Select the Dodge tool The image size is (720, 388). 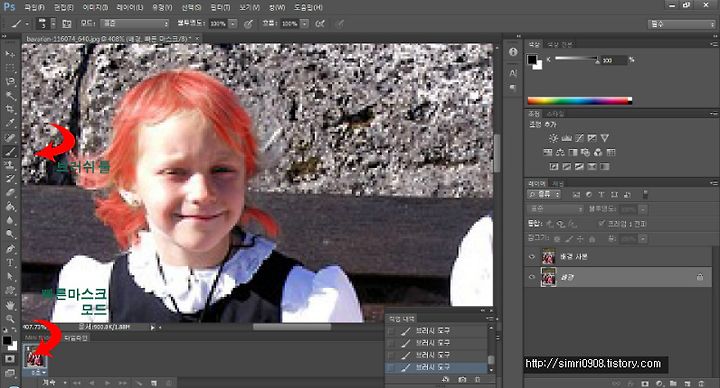click(10, 234)
